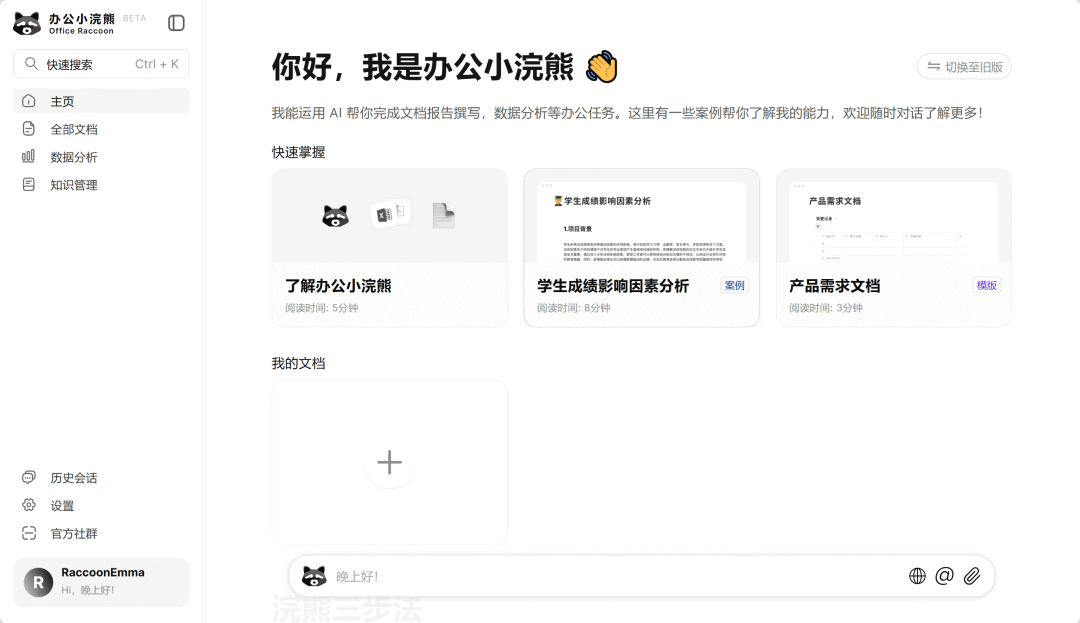Click the raccoon icon in the chat bar

(x=315, y=576)
